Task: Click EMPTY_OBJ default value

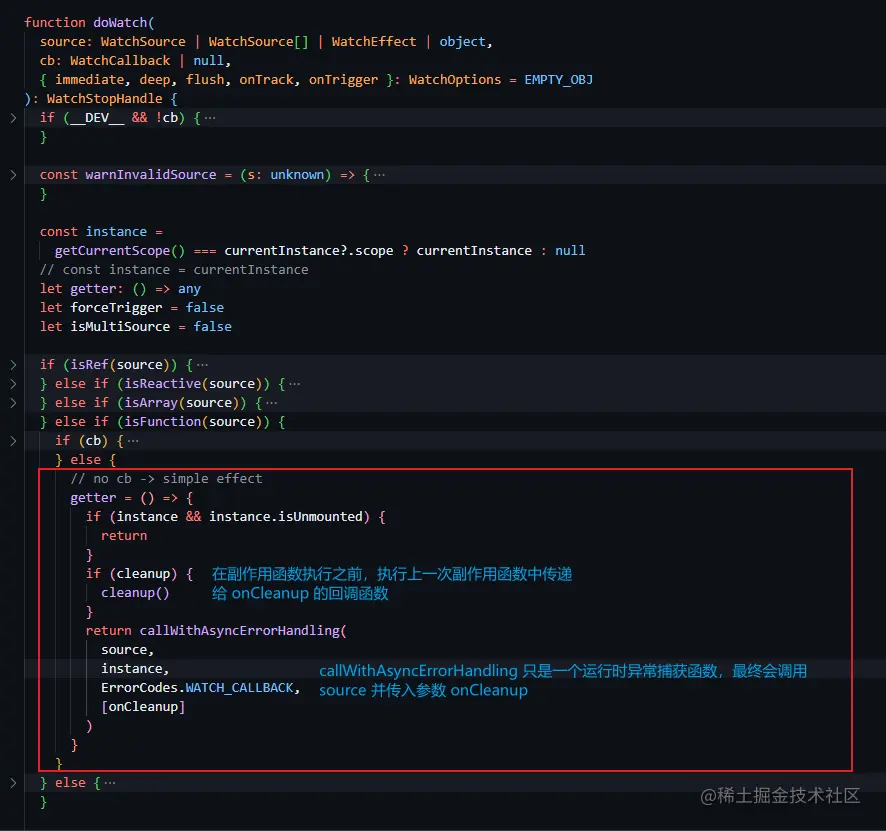Action: [558, 80]
